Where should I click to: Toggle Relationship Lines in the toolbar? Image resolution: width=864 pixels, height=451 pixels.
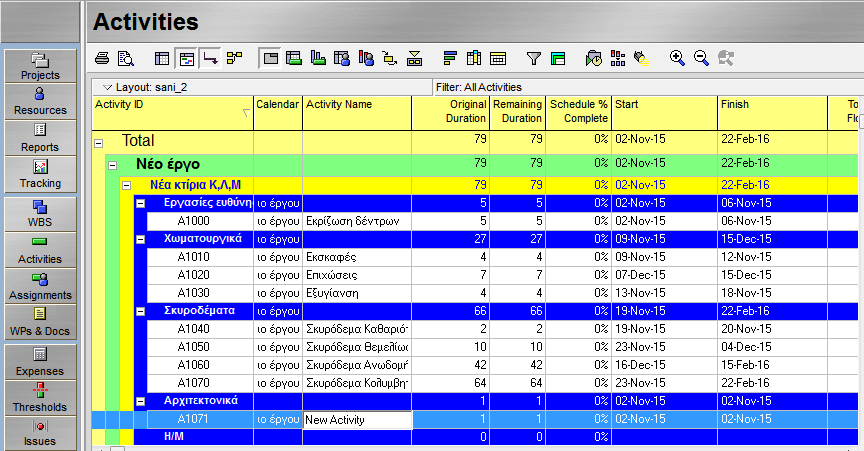(x=210, y=58)
